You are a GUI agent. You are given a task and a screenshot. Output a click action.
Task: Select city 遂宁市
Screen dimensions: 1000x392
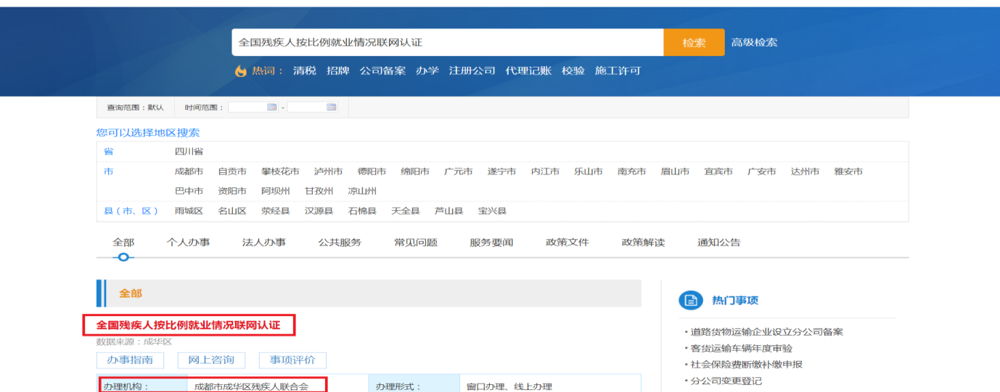[x=502, y=171]
